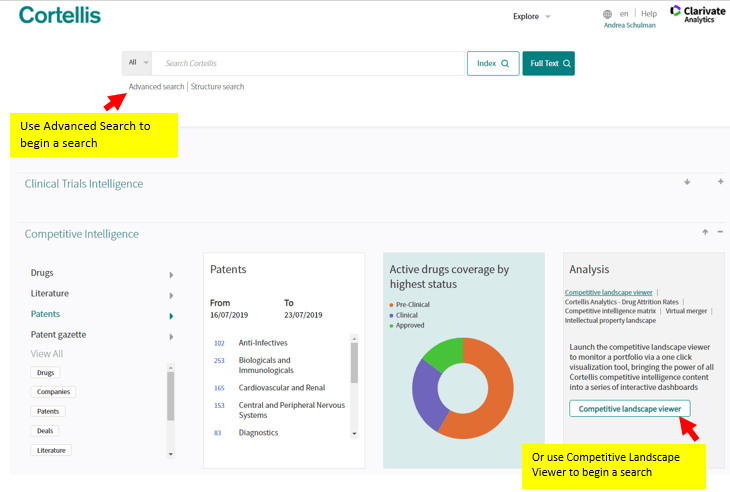
Task: Move Competitive Intelligence section up with arrow icon
Action: click(705, 232)
